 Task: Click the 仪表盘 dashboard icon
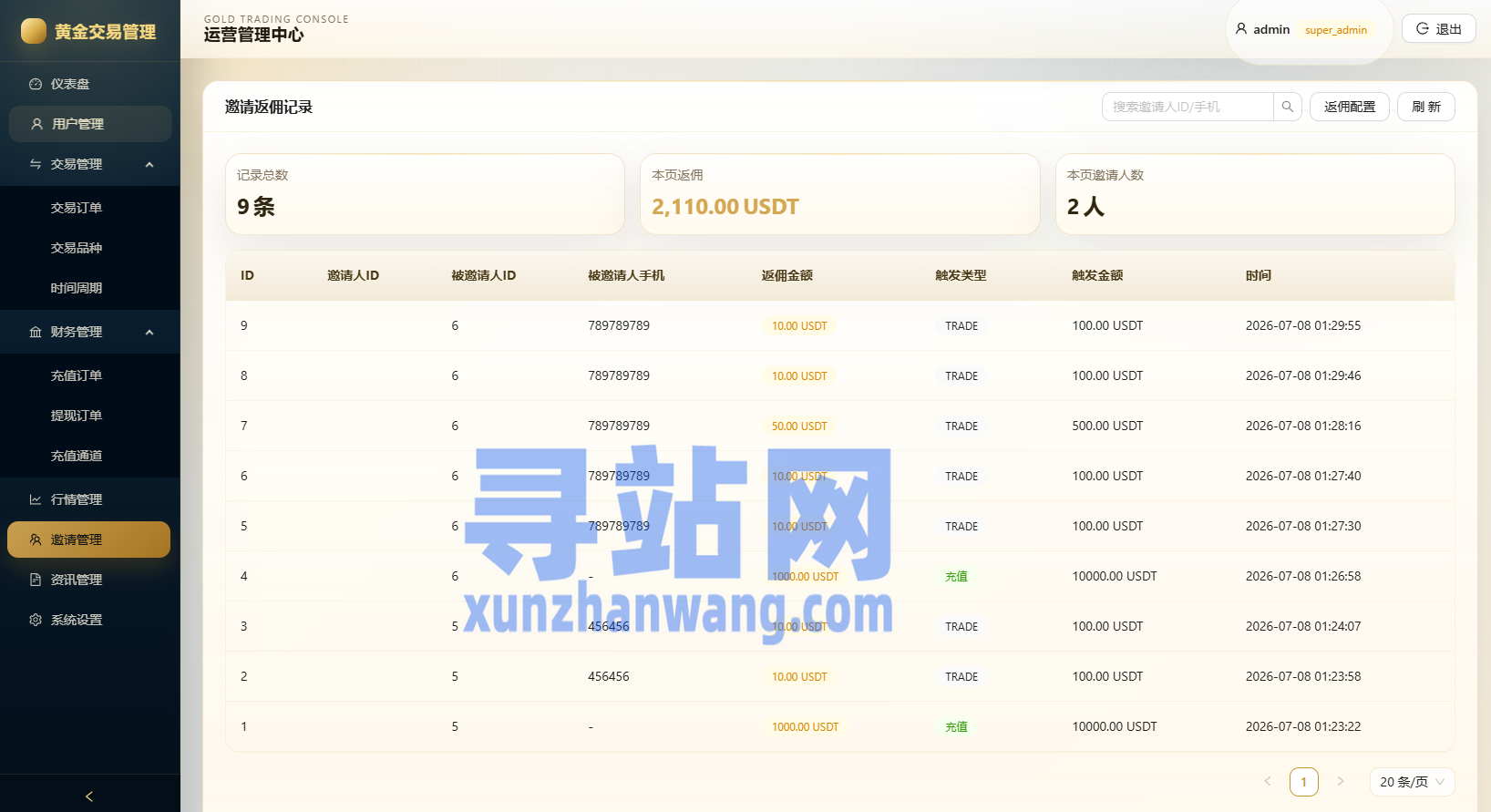pyautogui.click(x=36, y=84)
